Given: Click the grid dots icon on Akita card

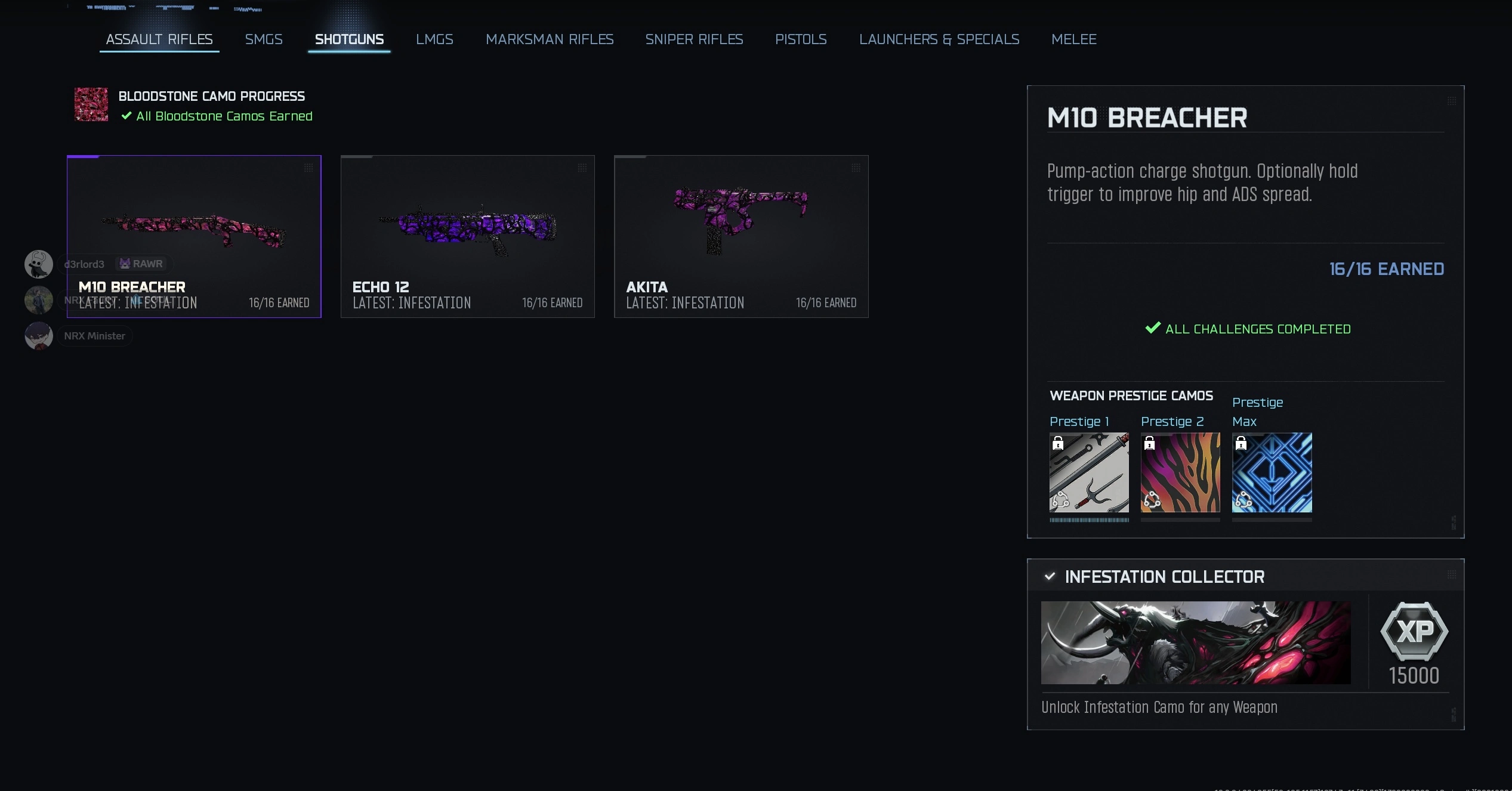Looking at the screenshot, I should tap(856, 168).
